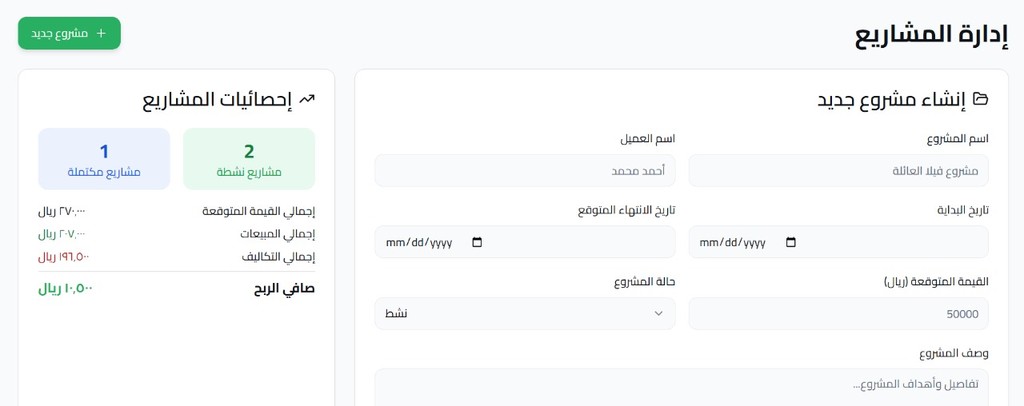Click the trend chart icon beside إحصائيات المشاريع
Screen dimensions: 1024x406
307,99
